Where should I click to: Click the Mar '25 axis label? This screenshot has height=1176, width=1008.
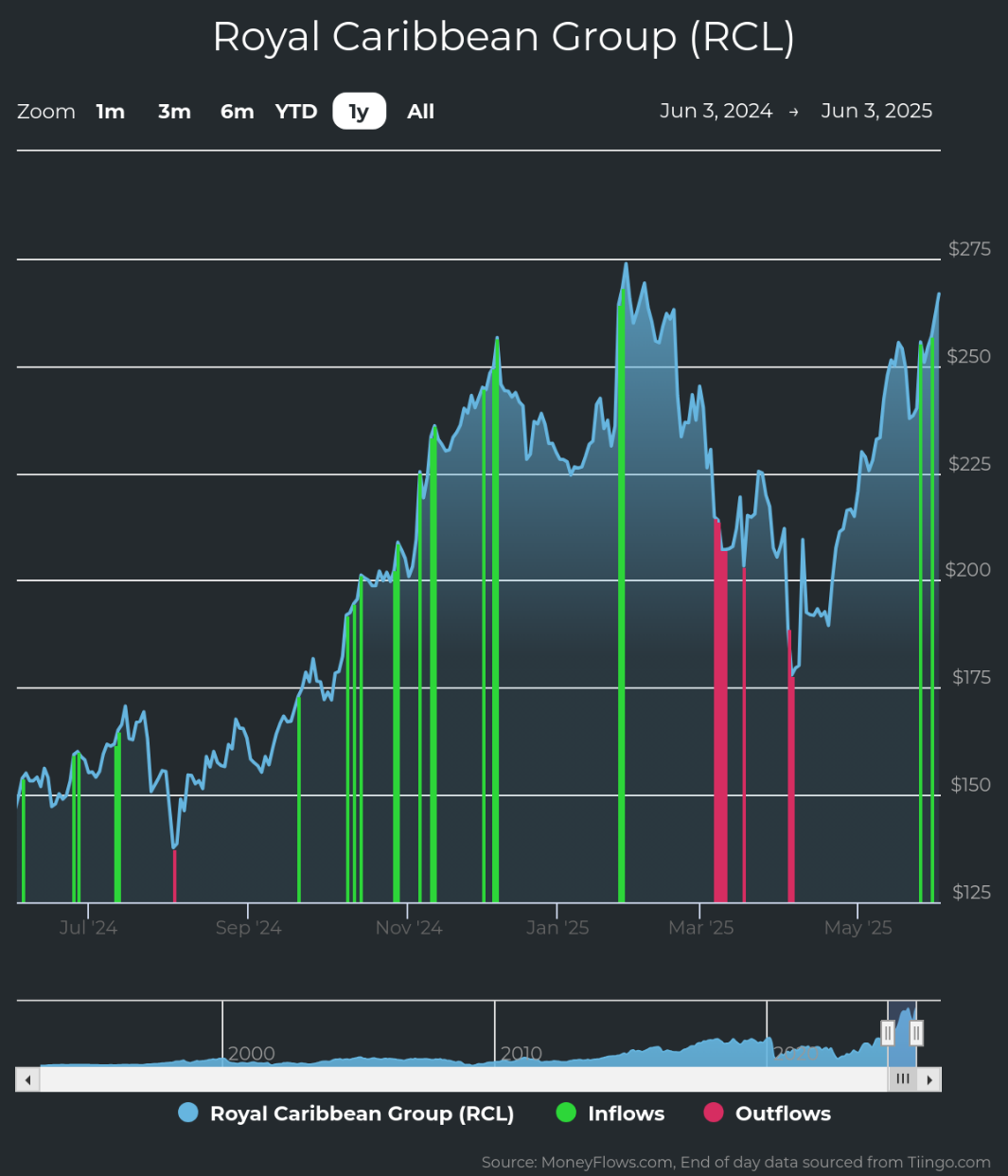(x=701, y=928)
